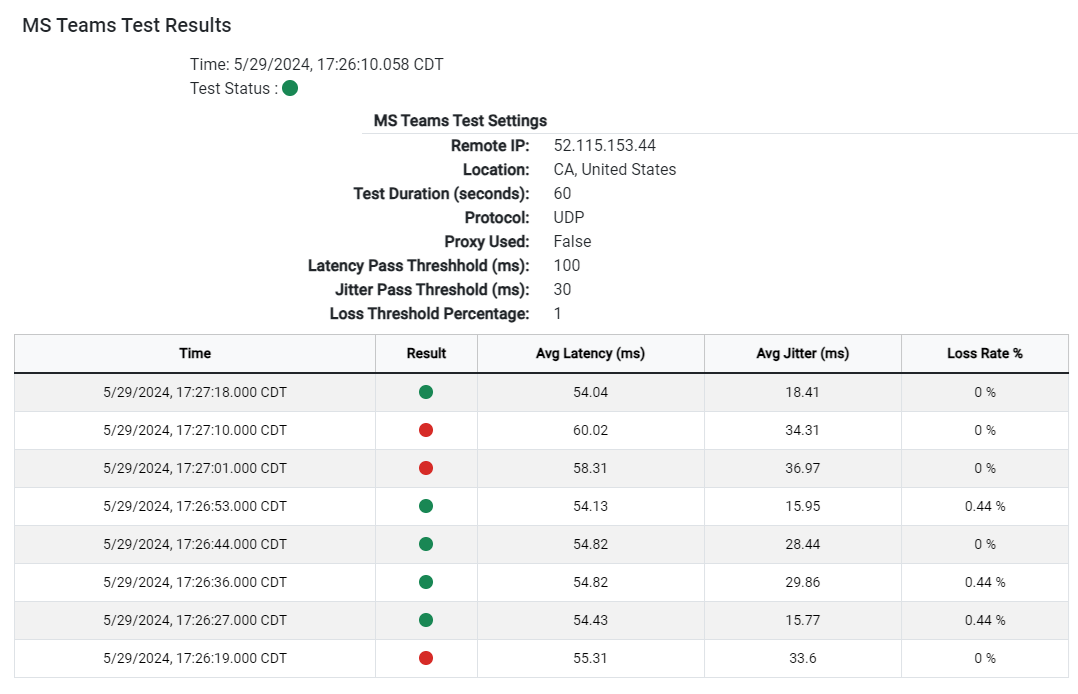Select the 29.86 average jitter value
1078x694 pixels.
coord(803,582)
